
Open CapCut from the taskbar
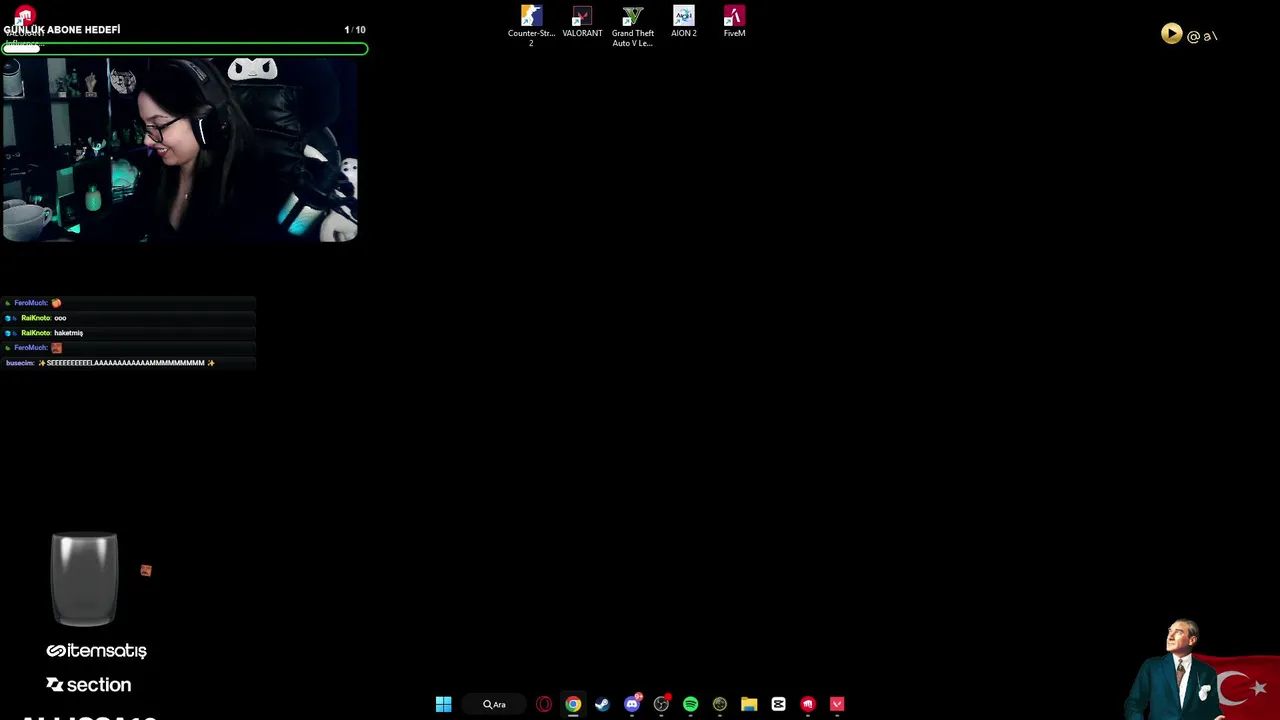[778, 704]
